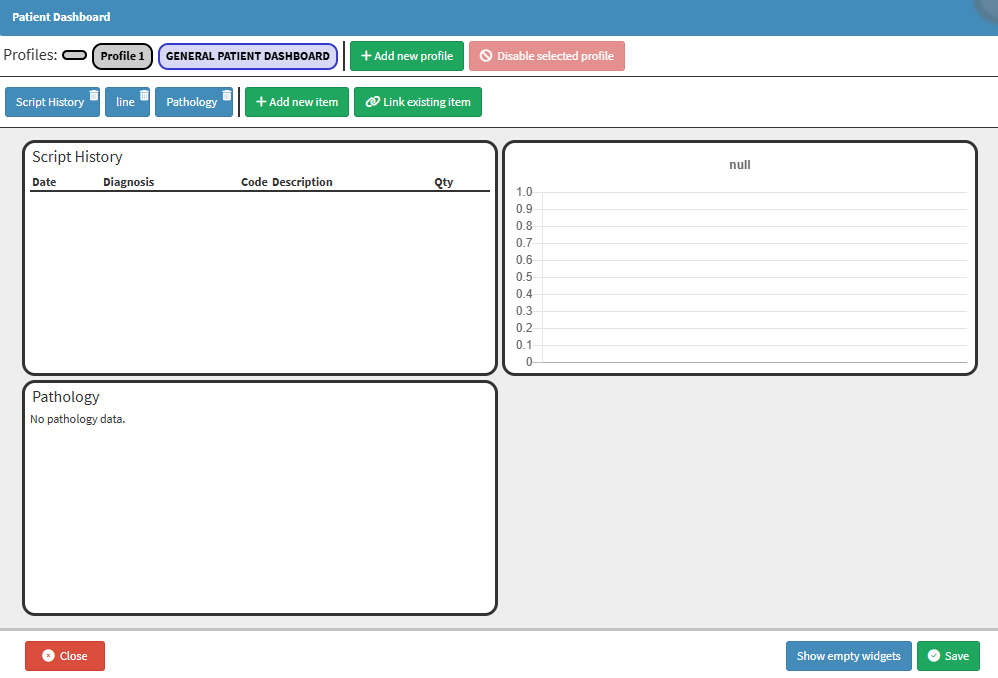Switch to Profile 1
This screenshot has width=998, height=678.
122,56
